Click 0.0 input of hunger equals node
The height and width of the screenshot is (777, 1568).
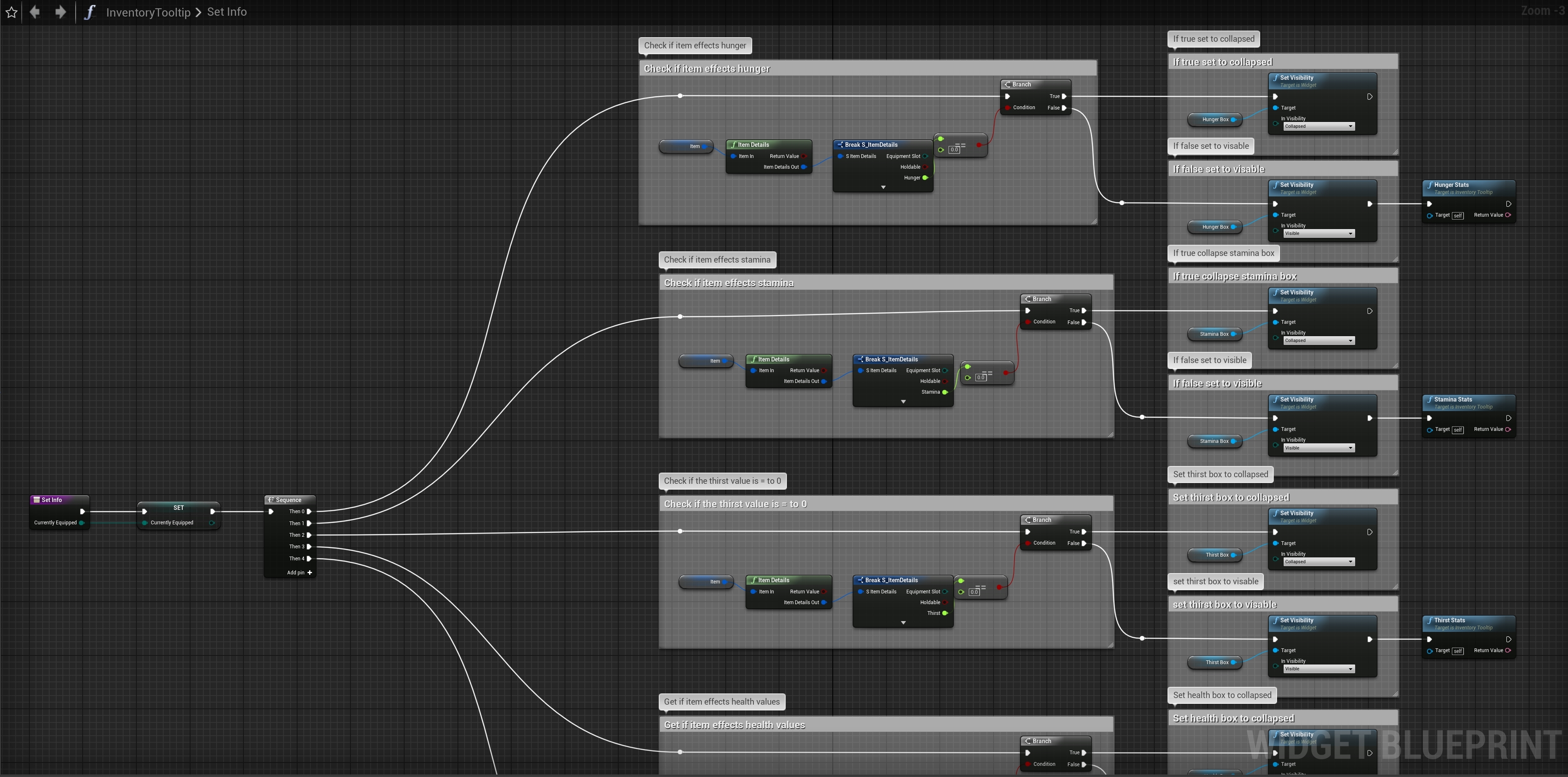point(954,150)
